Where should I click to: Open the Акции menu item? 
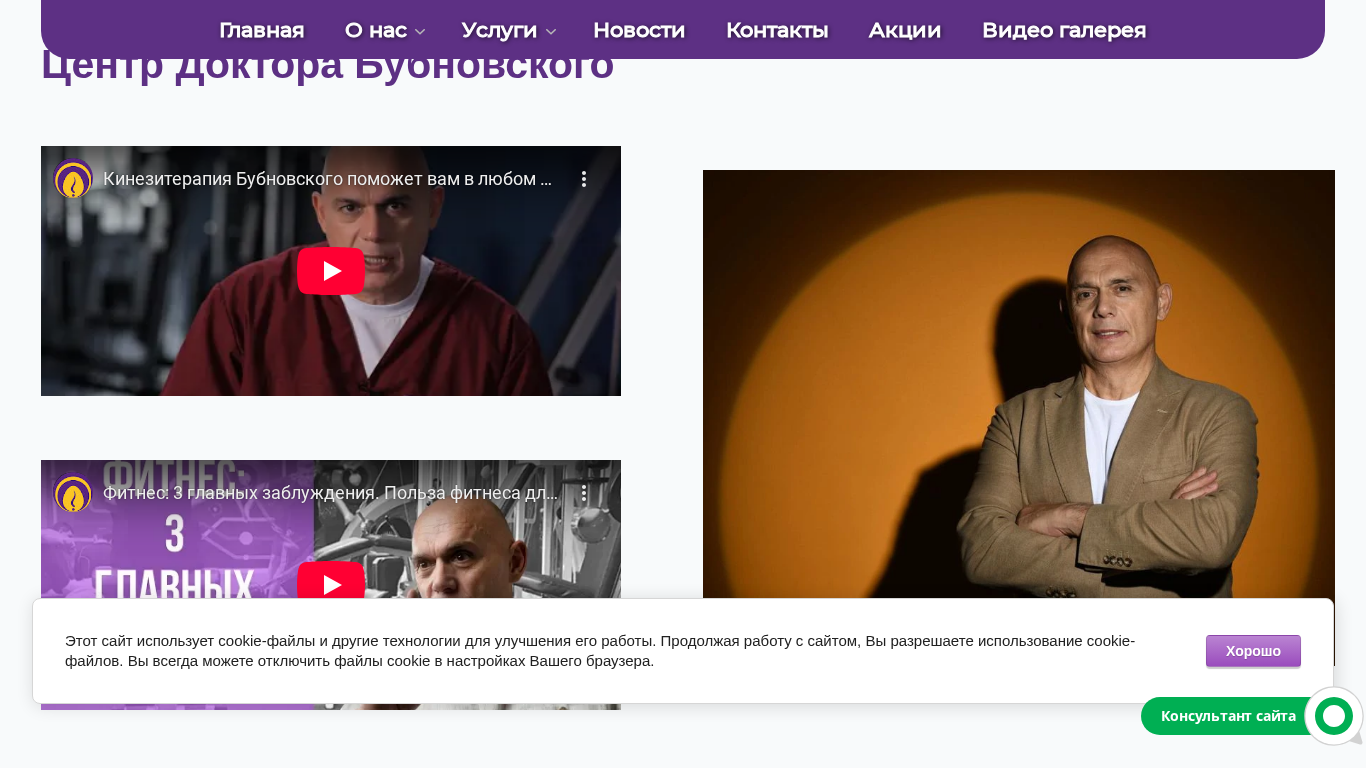(x=905, y=30)
